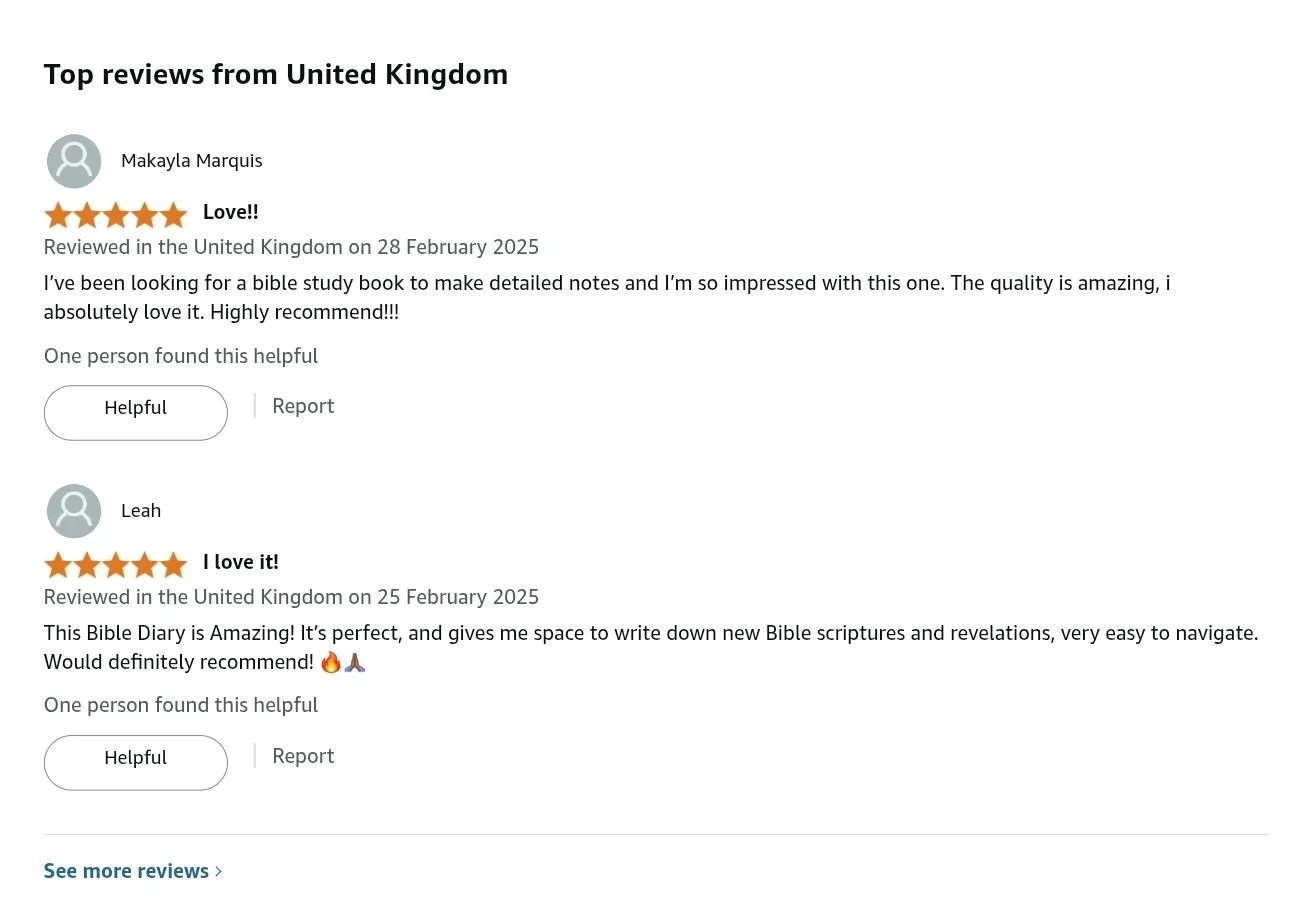Click Leah's profile avatar icon
Image resolution: width=1293 pixels, height=912 pixels.
tap(74, 511)
